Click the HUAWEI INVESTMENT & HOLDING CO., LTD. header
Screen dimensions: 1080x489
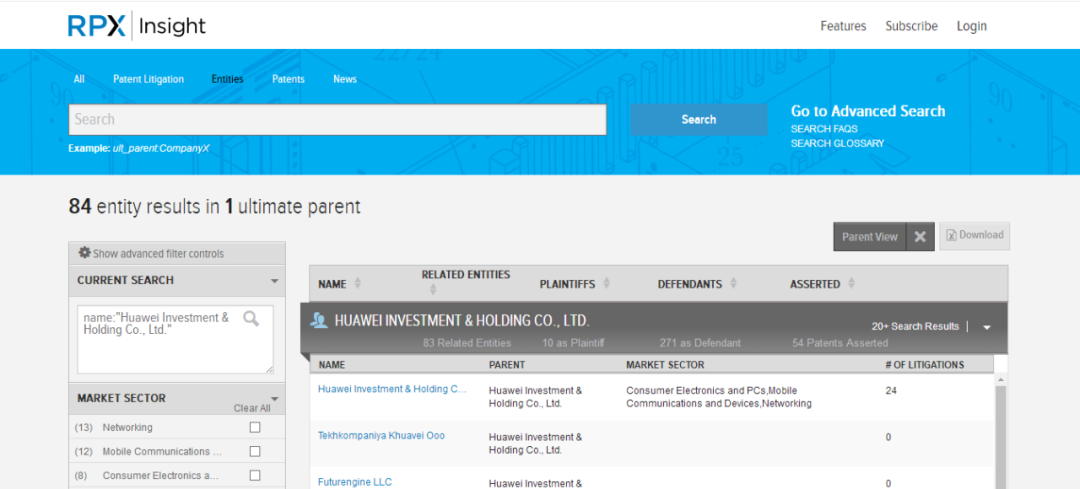coord(462,321)
